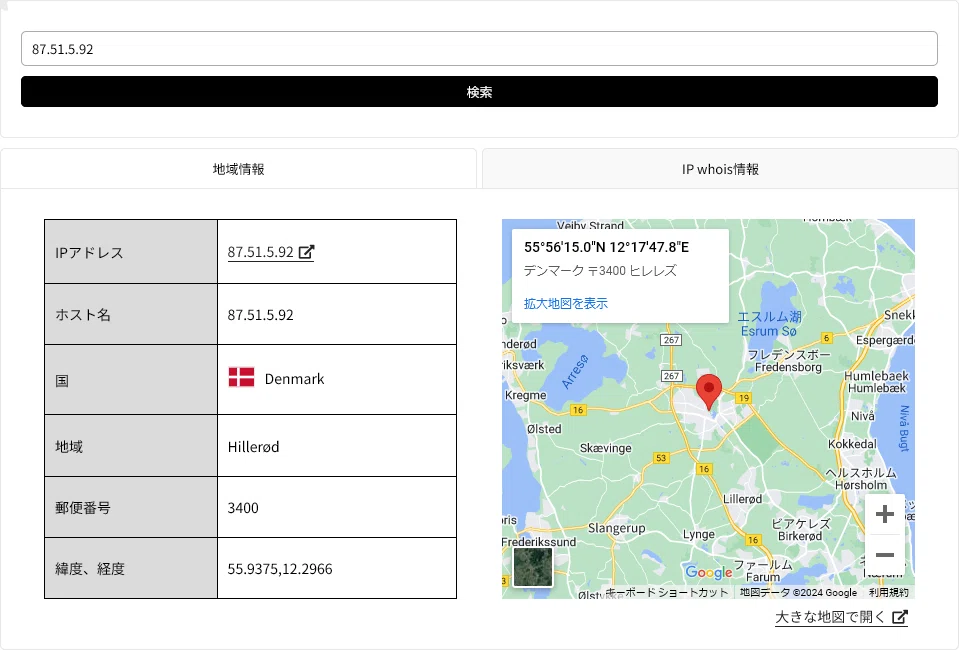This screenshot has height=650, width=959.
Task: Click route 267 shield near Esrum Sø
Action: click(671, 339)
